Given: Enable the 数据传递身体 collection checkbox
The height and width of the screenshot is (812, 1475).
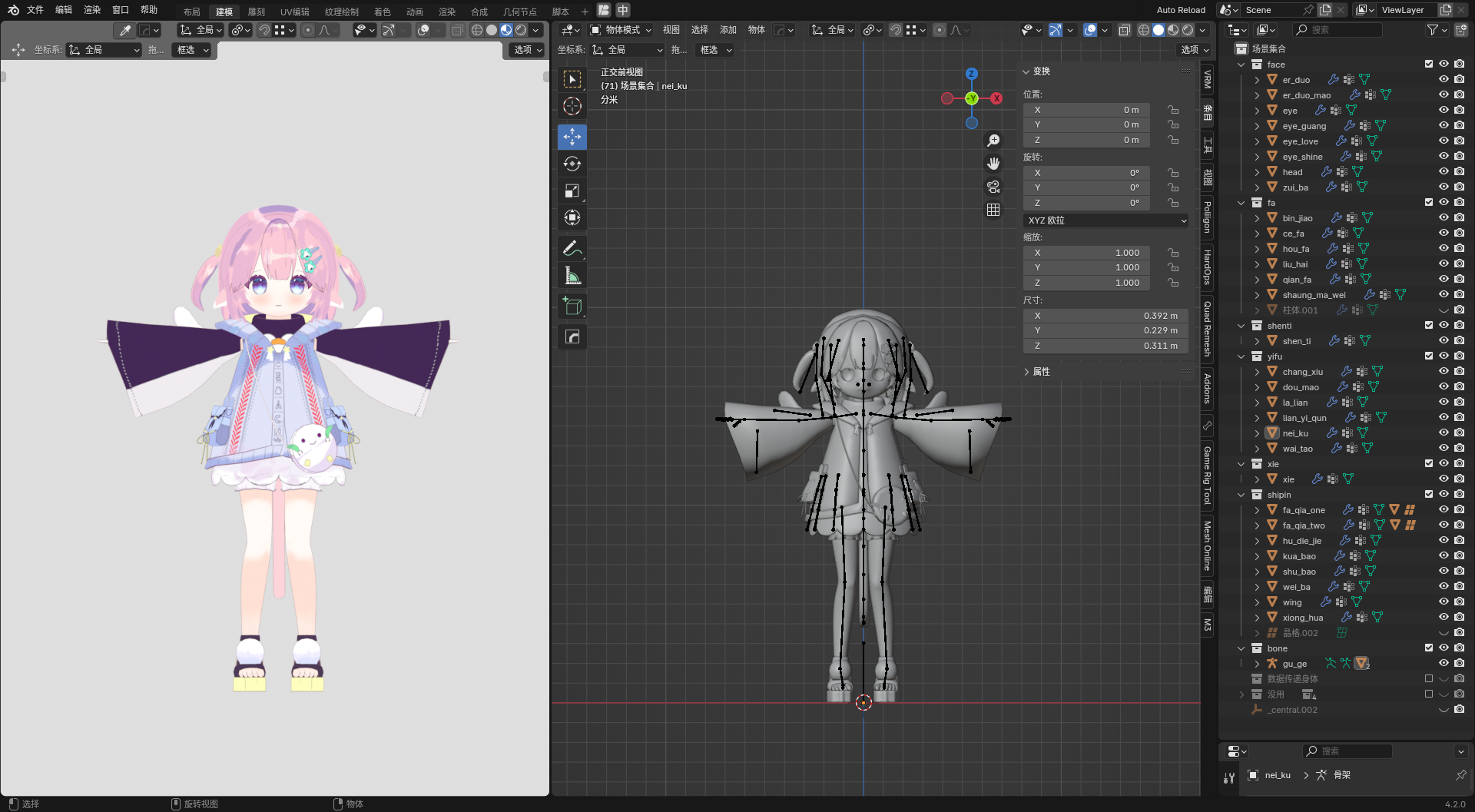Looking at the screenshot, I should click(x=1429, y=679).
